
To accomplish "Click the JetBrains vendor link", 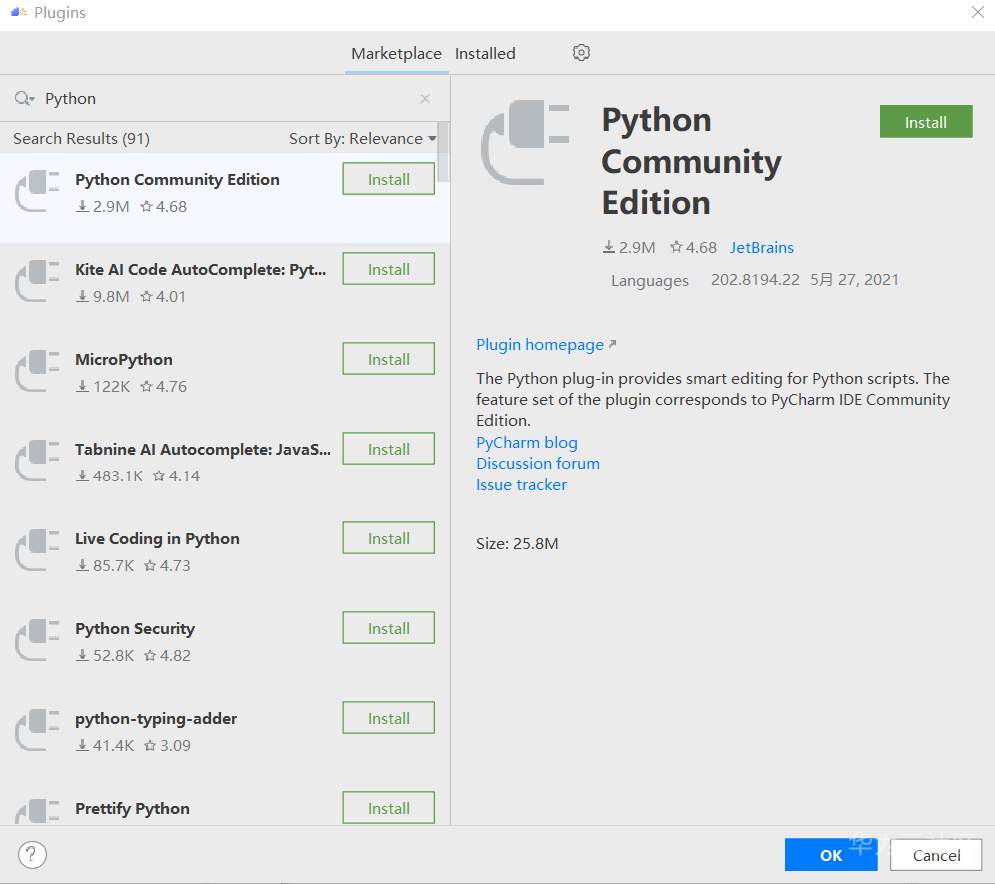I will tap(761, 247).
